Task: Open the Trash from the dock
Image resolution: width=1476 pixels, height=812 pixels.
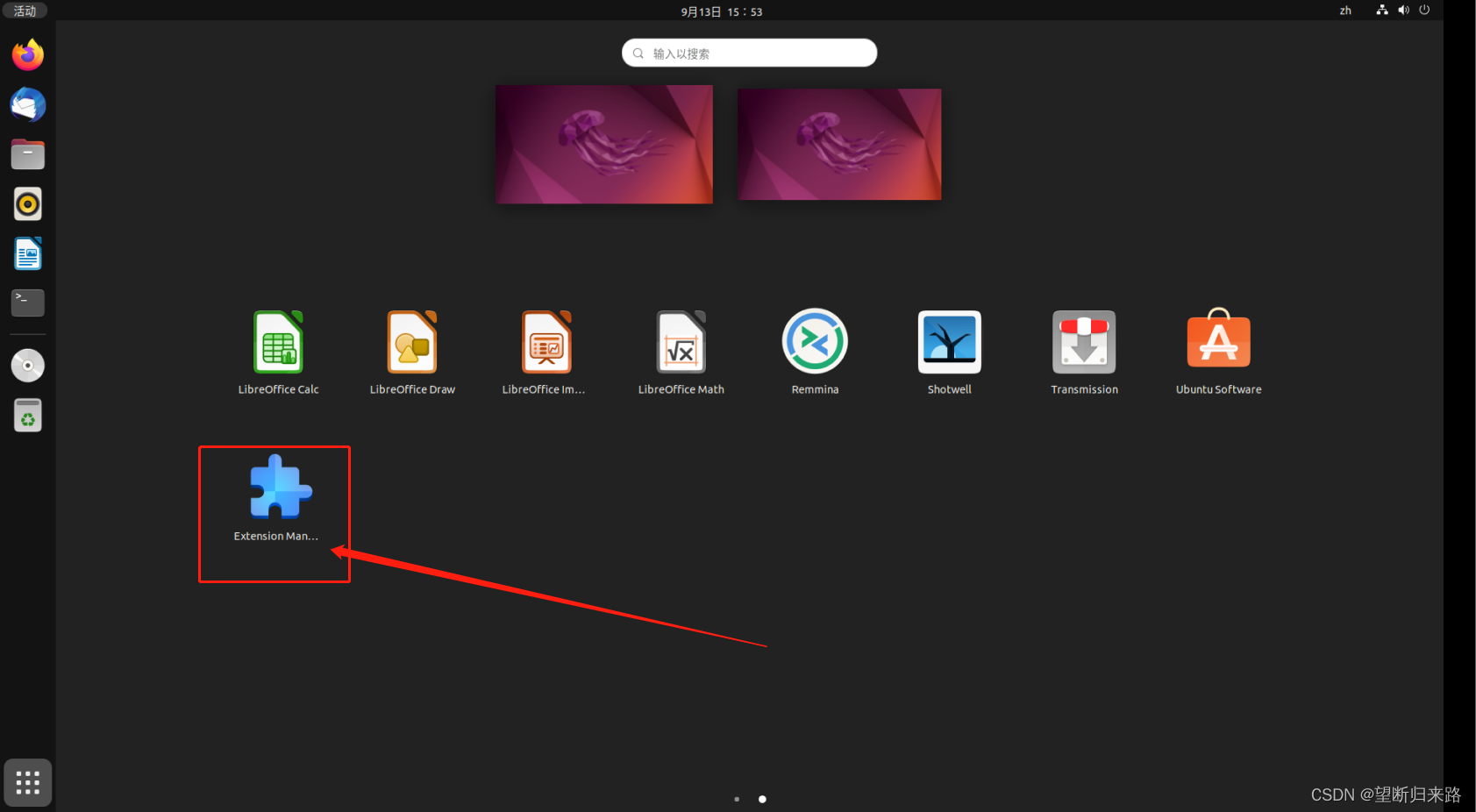Action: [x=28, y=415]
